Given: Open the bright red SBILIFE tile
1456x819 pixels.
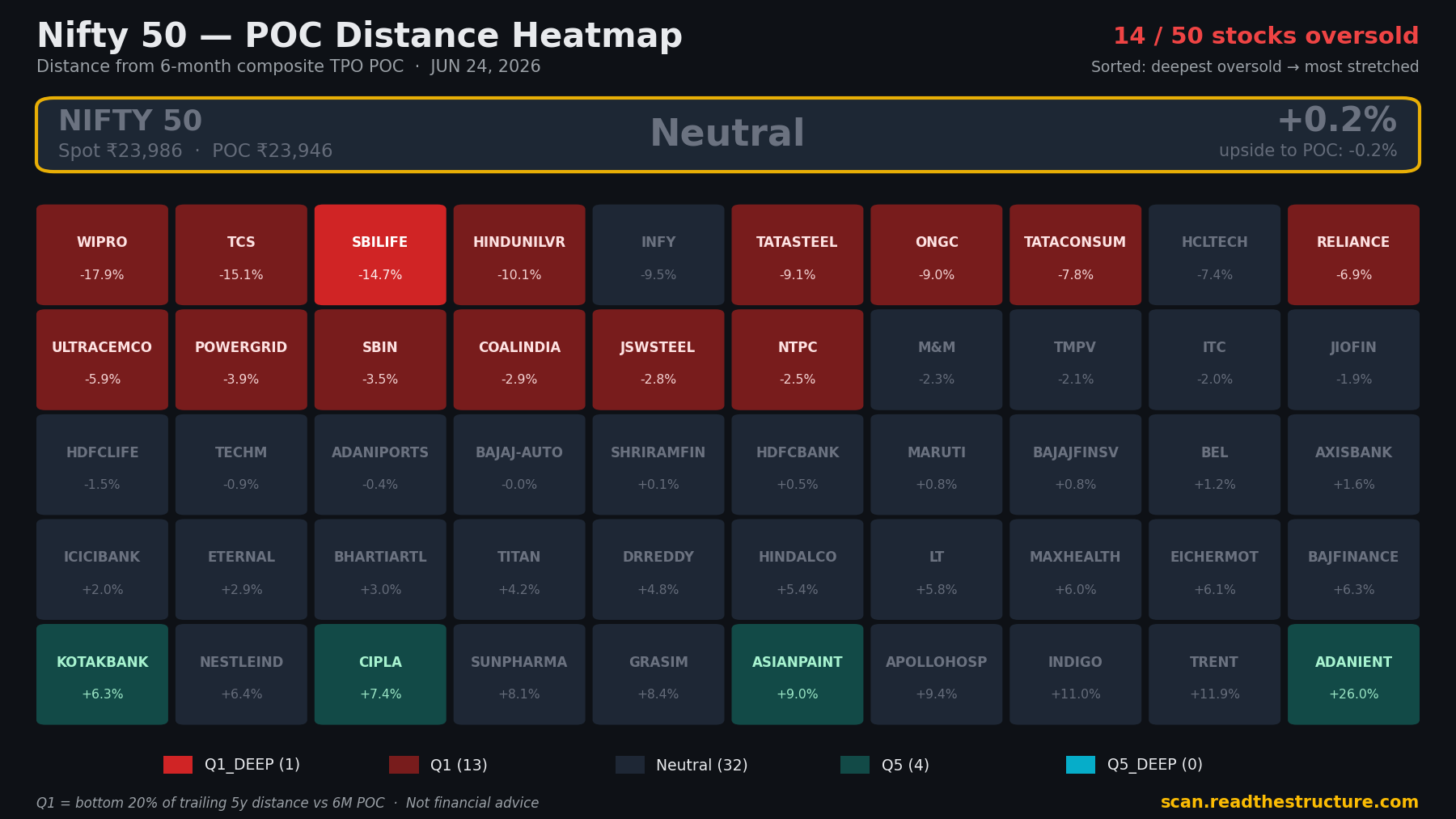Looking at the screenshot, I should (380, 255).
